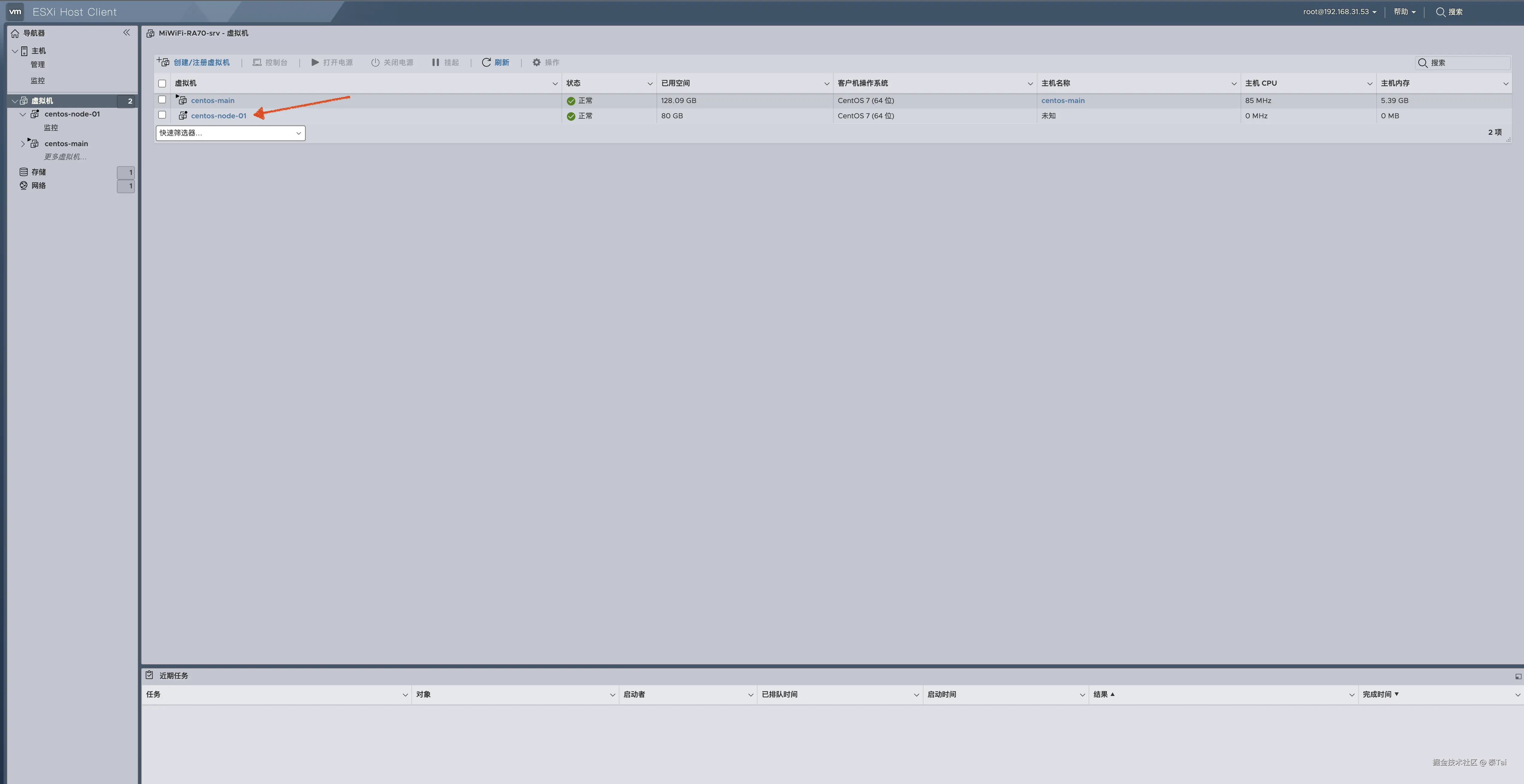Toggle the select-all checkbox in table header
1524x784 pixels.
pyautogui.click(x=162, y=83)
